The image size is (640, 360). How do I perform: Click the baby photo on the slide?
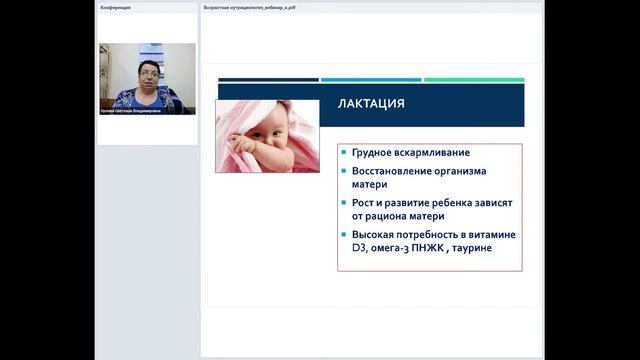[x=267, y=136]
